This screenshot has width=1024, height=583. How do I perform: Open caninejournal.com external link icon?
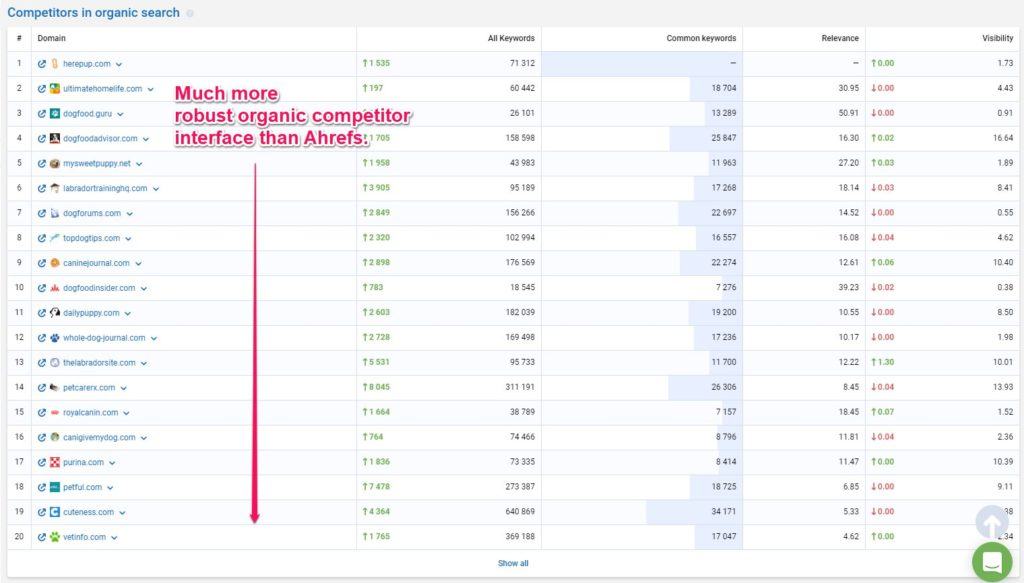[42, 263]
